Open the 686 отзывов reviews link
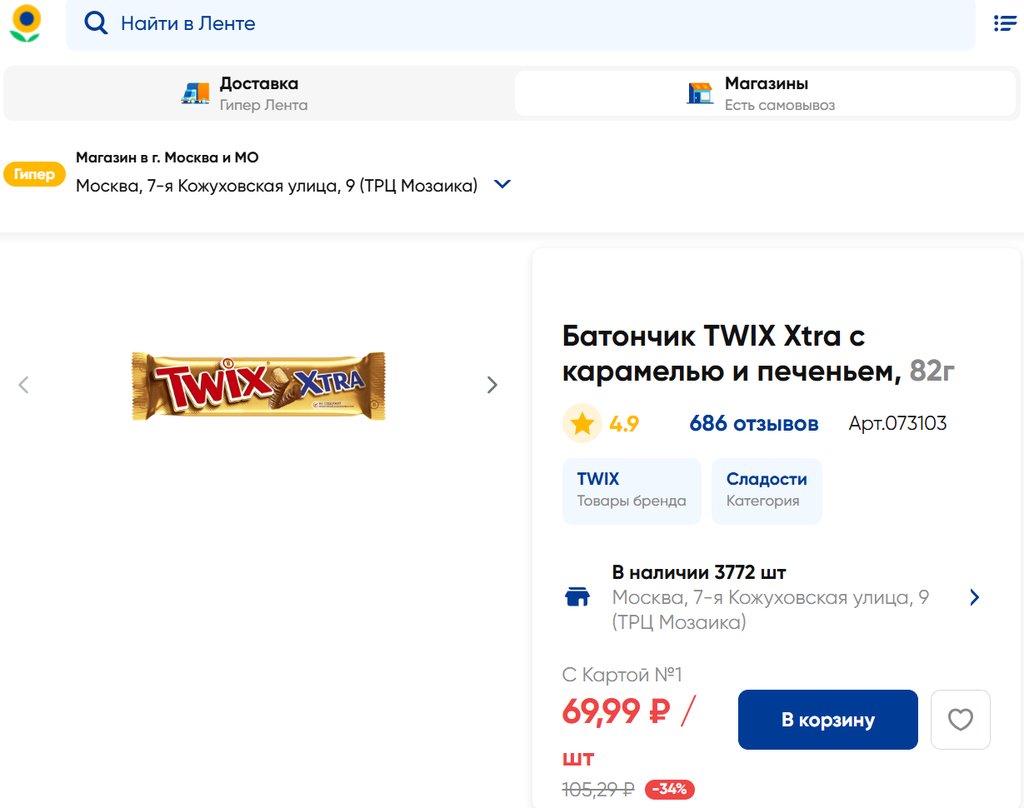 coord(753,424)
